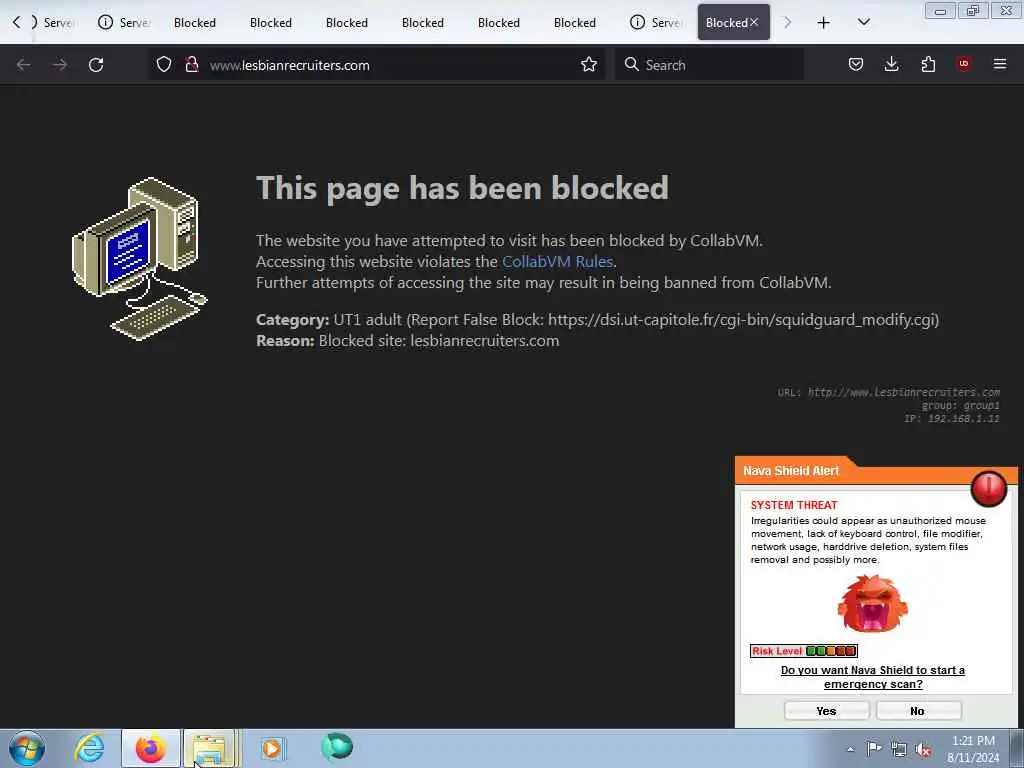Open the Windows Start orb

(x=27, y=748)
